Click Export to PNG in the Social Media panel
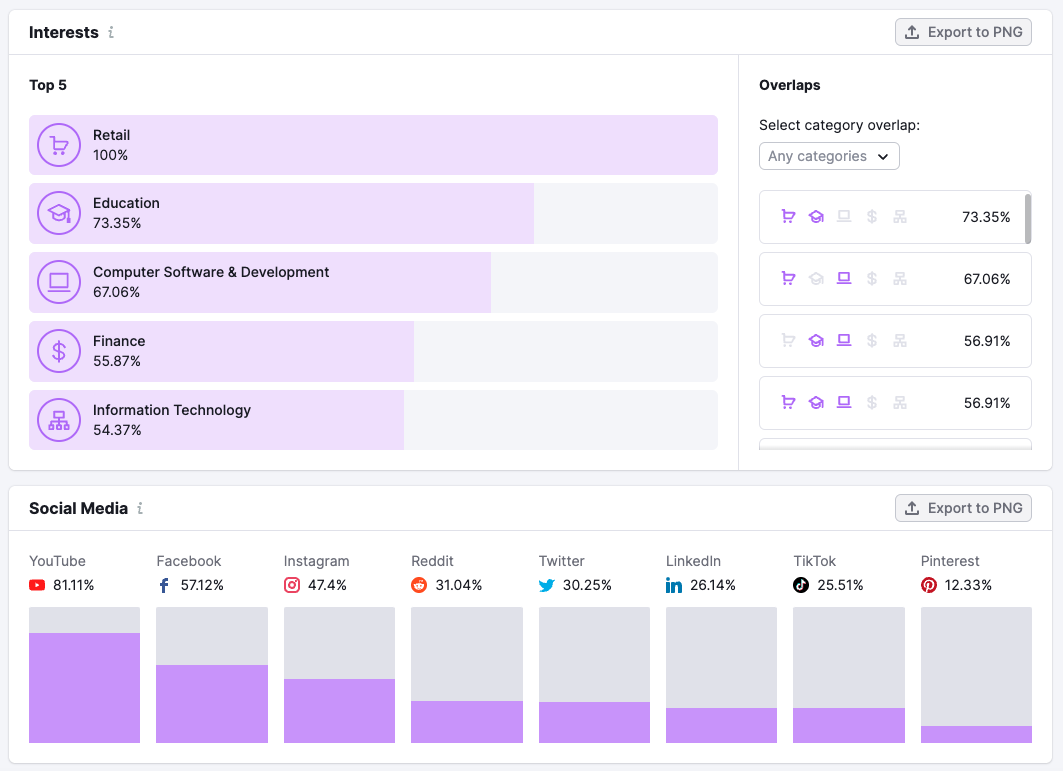The height and width of the screenshot is (771, 1063). (963, 508)
